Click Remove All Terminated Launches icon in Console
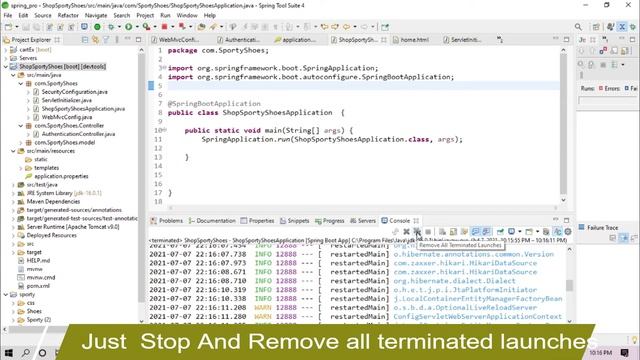 417,231
